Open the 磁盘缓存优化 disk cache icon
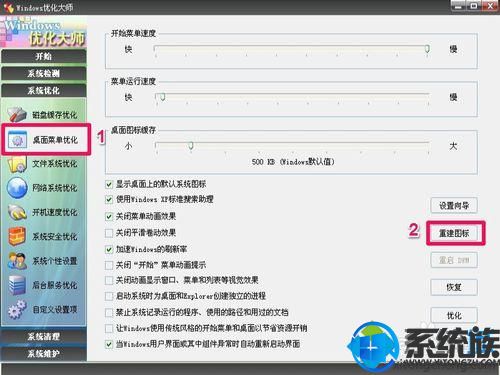The height and width of the screenshot is (375, 500). [x=17, y=114]
